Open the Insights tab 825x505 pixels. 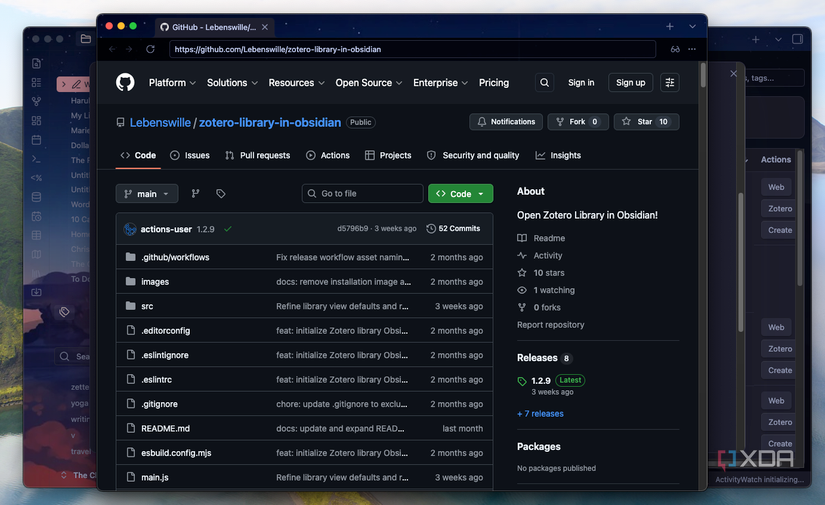tap(558, 155)
